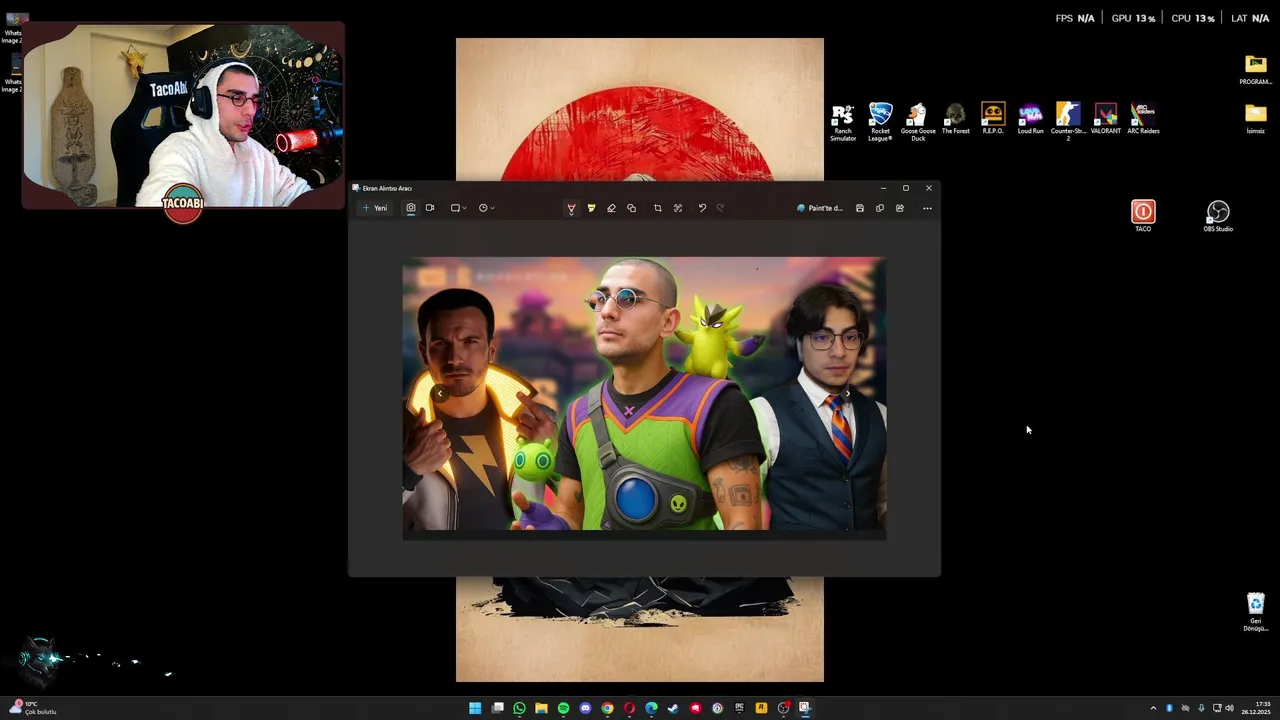Click the Snipping Tool taskbar icon

[805, 708]
